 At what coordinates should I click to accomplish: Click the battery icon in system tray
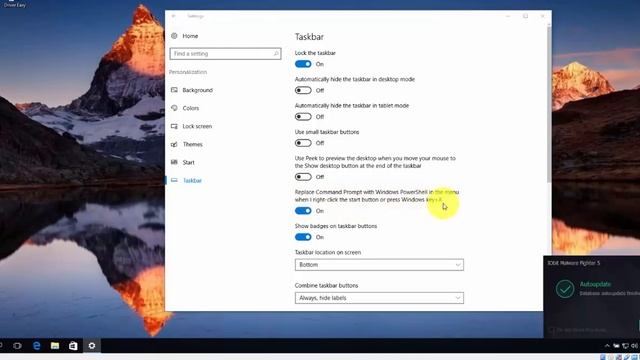616,346
